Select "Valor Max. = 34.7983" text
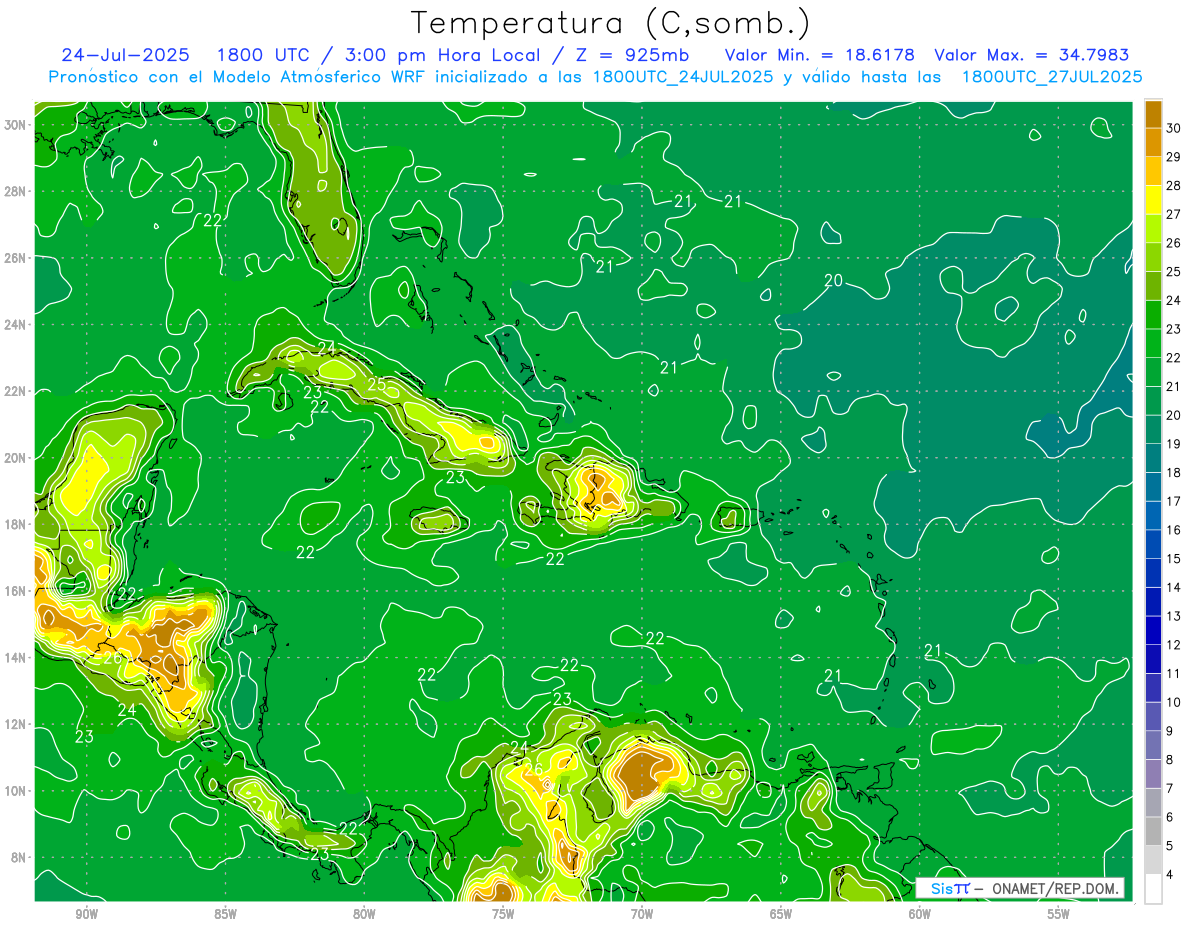This screenshot has height=927, width=1200. 1032,55
